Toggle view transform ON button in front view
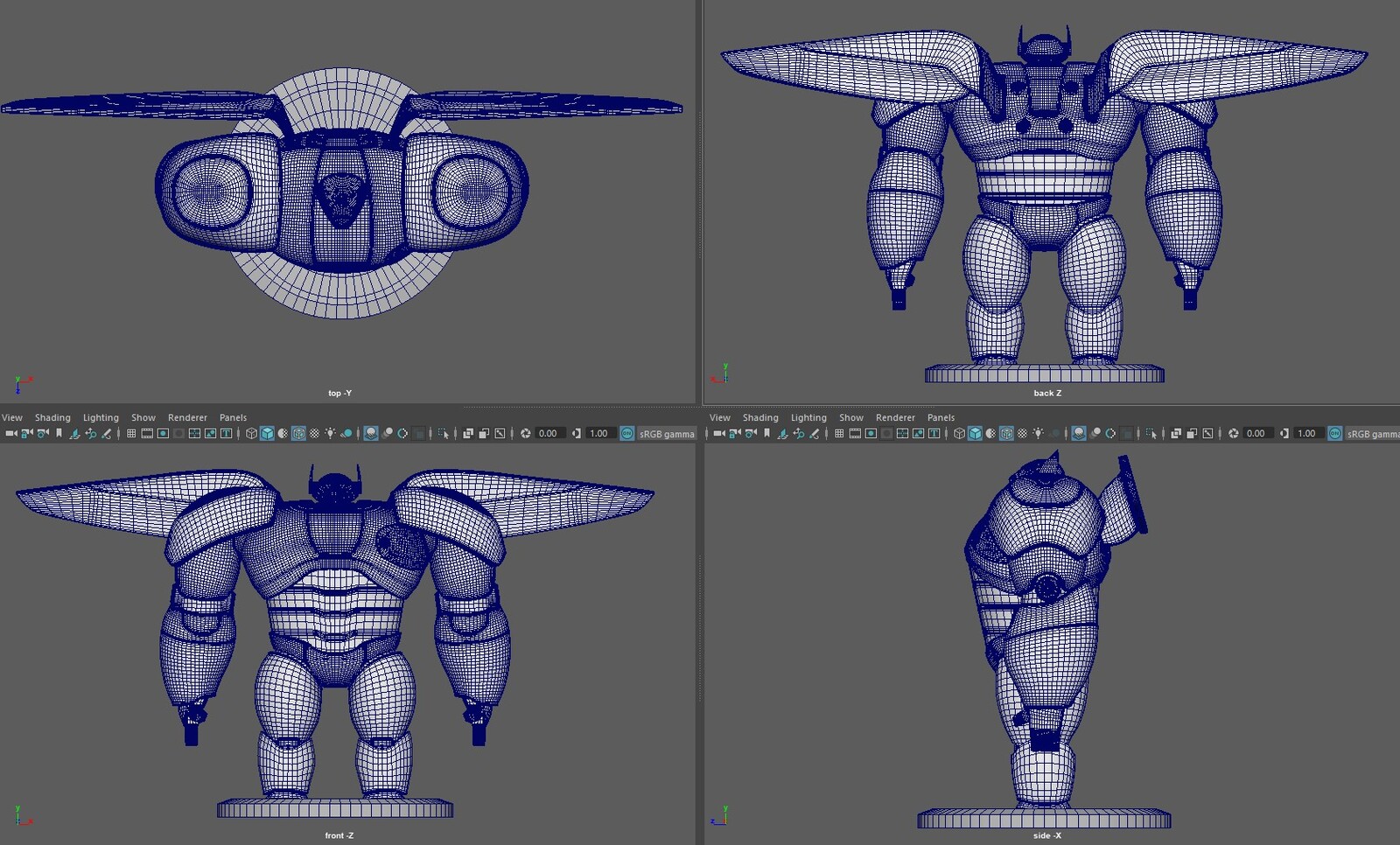 point(627,433)
